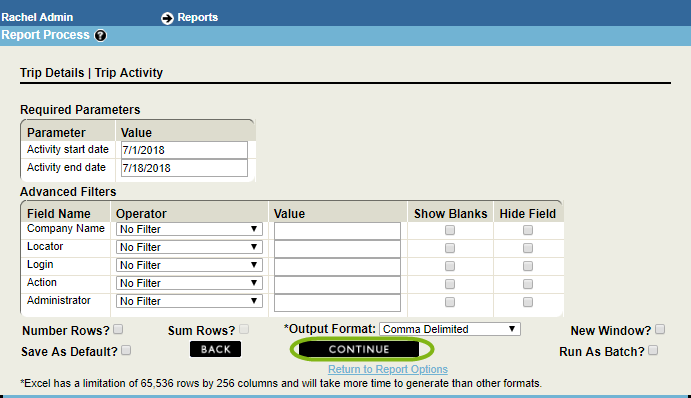Open the Reports menu item
This screenshot has width=691, height=398.
pos(197,17)
